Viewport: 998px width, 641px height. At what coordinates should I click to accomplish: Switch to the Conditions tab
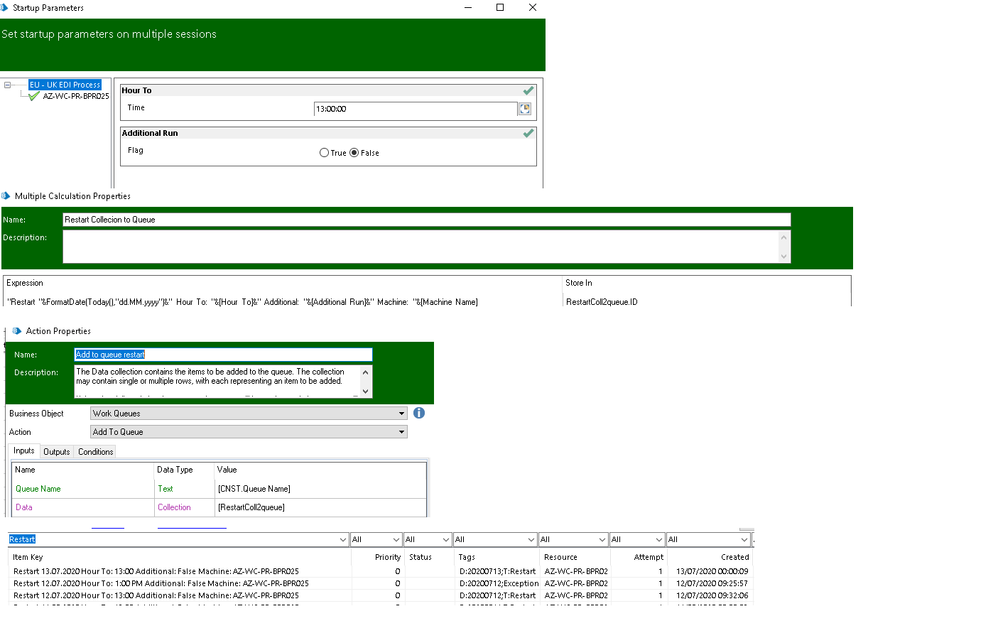[x=96, y=452]
